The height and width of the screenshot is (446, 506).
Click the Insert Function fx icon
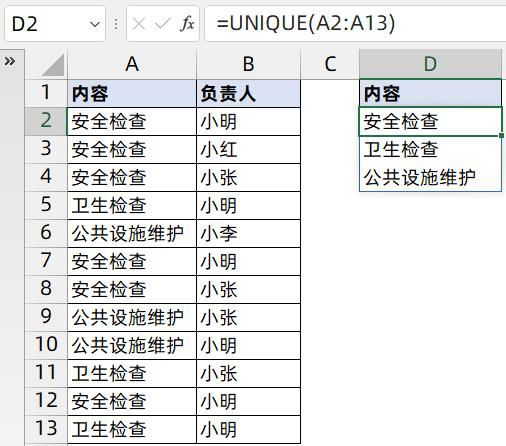187,24
